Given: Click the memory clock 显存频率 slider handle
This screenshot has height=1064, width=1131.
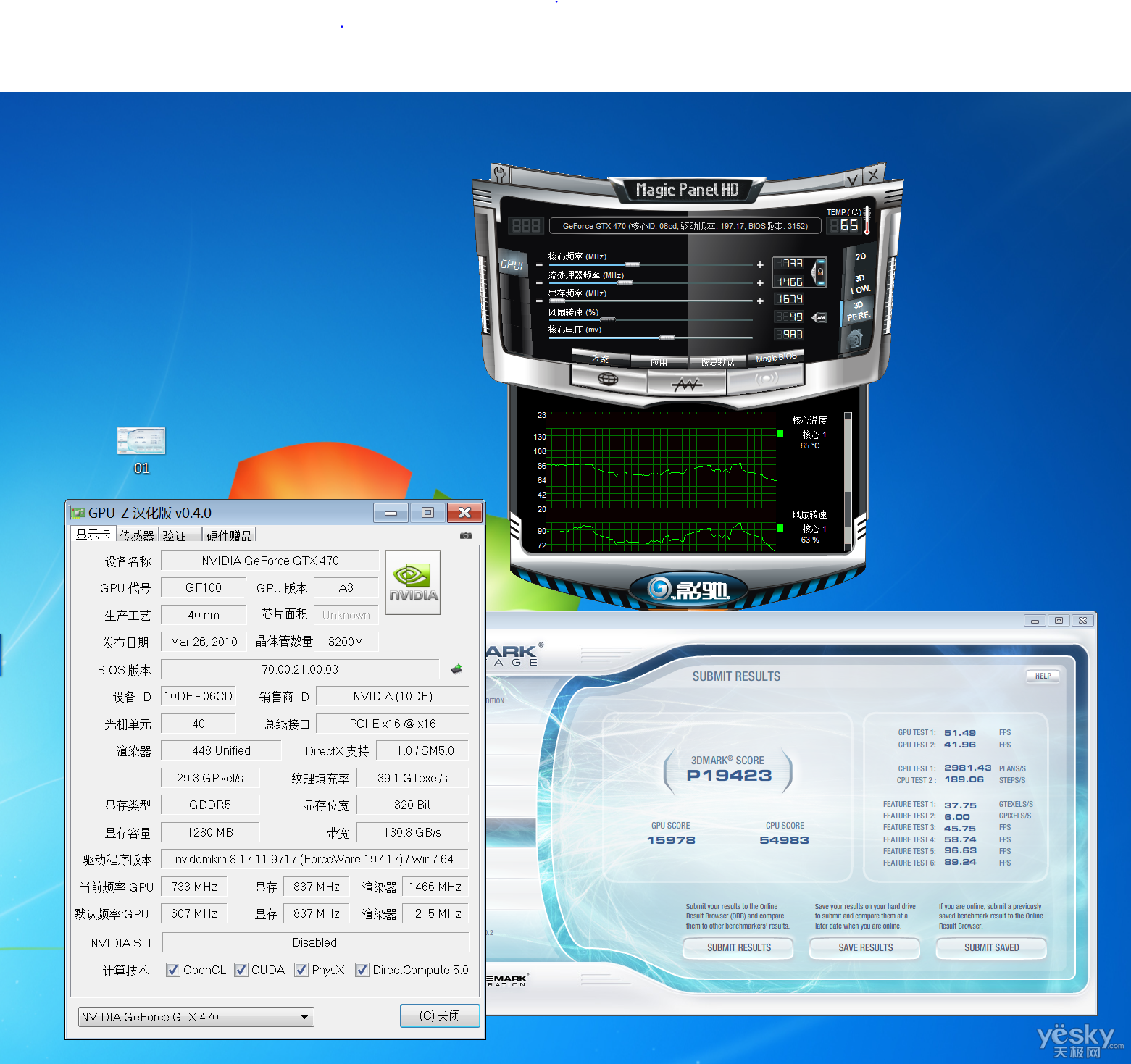Looking at the screenshot, I should click(x=557, y=301).
